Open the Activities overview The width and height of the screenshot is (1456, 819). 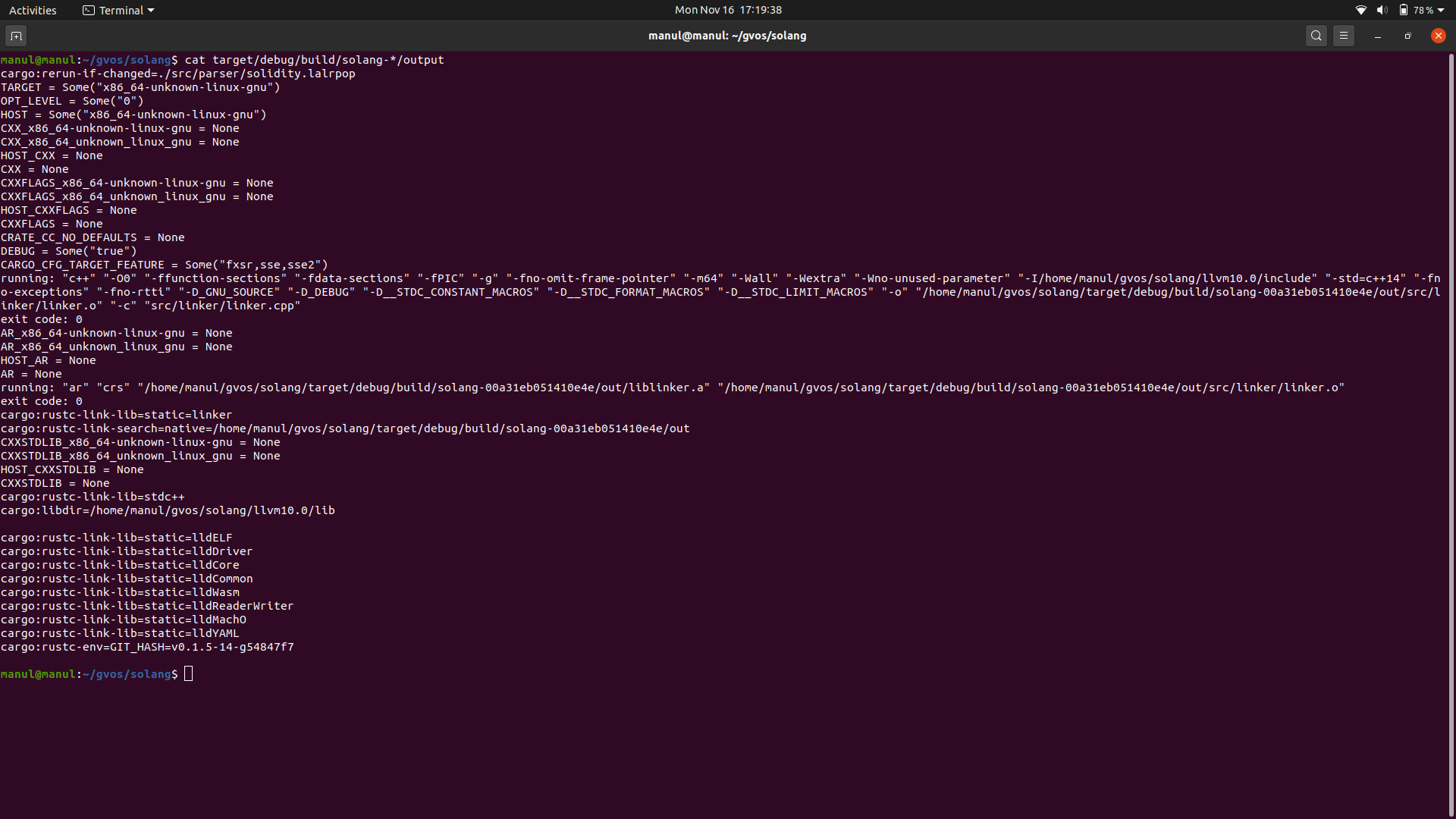point(33,10)
